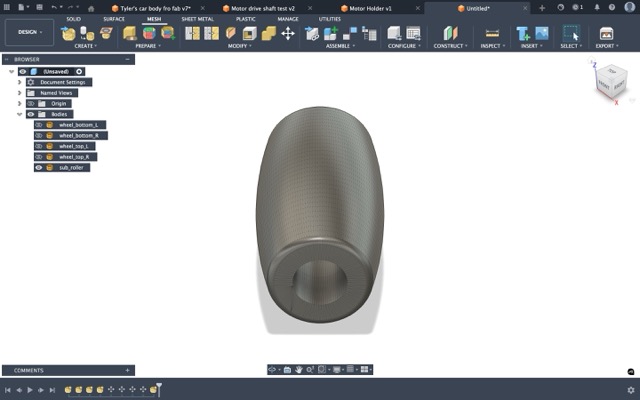Viewport: 640px width, 400px height.
Task: Click the Look At camera icon
Action: [287, 369]
